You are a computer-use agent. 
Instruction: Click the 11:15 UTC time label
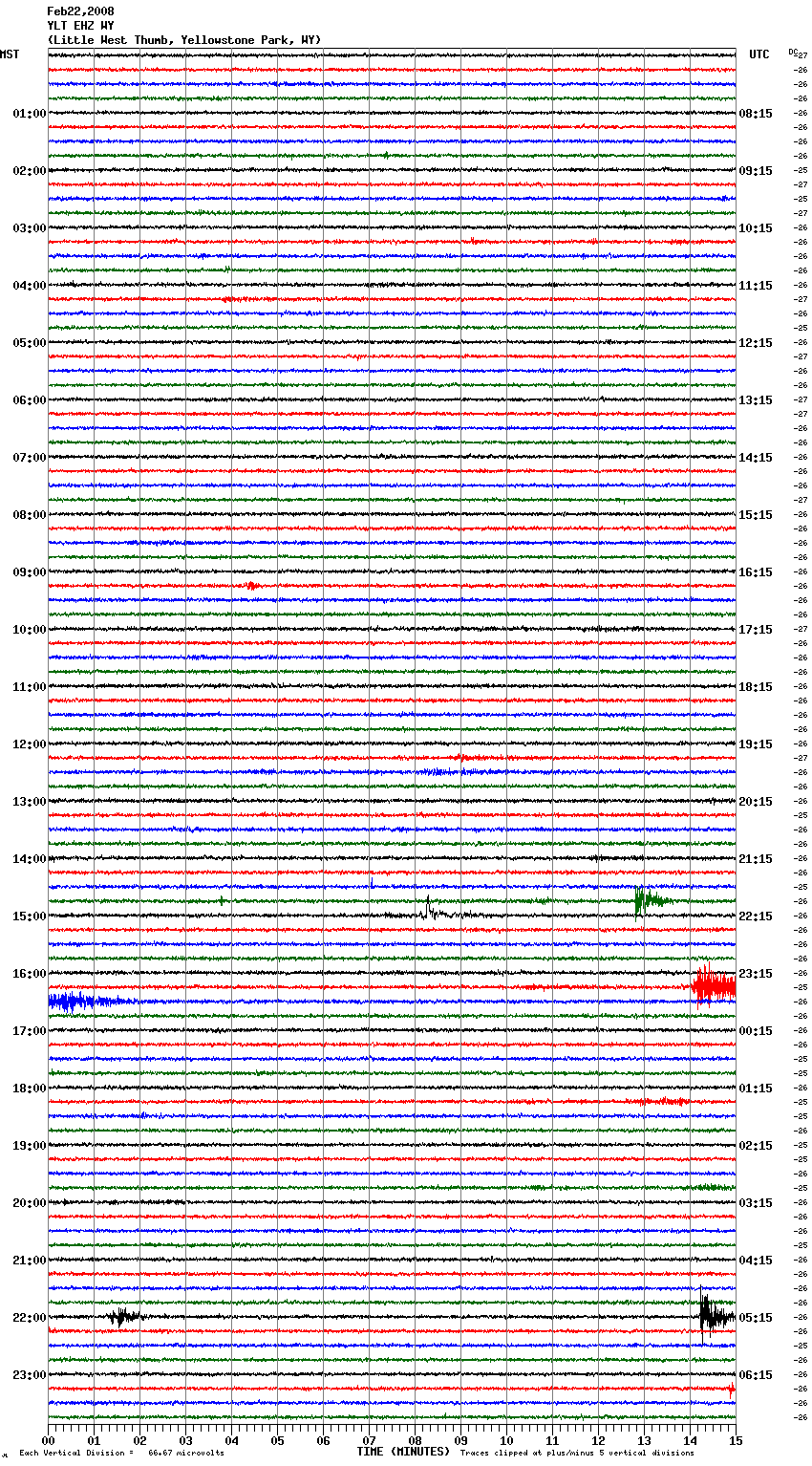pos(756,286)
